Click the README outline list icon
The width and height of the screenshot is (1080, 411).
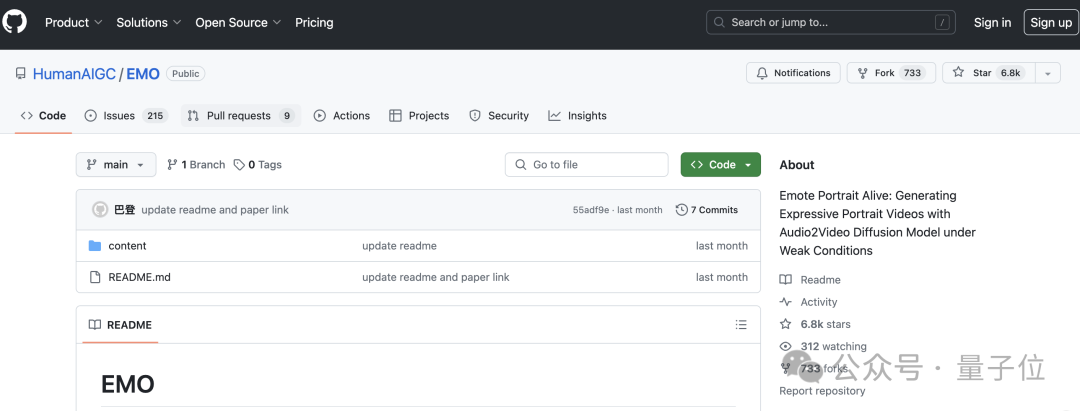click(x=741, y=324)
